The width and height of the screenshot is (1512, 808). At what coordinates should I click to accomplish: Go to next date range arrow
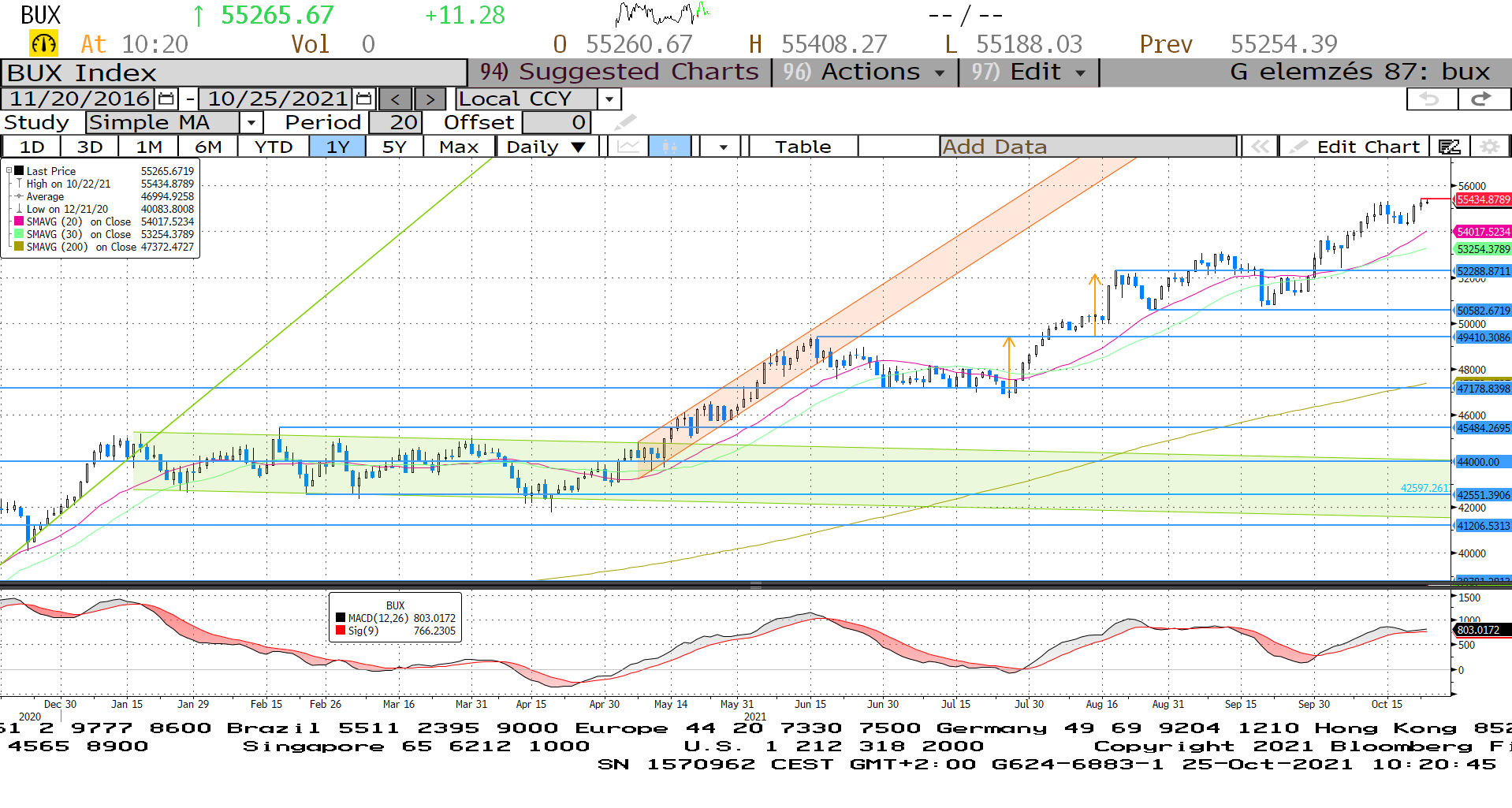click(x=430, y=99)
